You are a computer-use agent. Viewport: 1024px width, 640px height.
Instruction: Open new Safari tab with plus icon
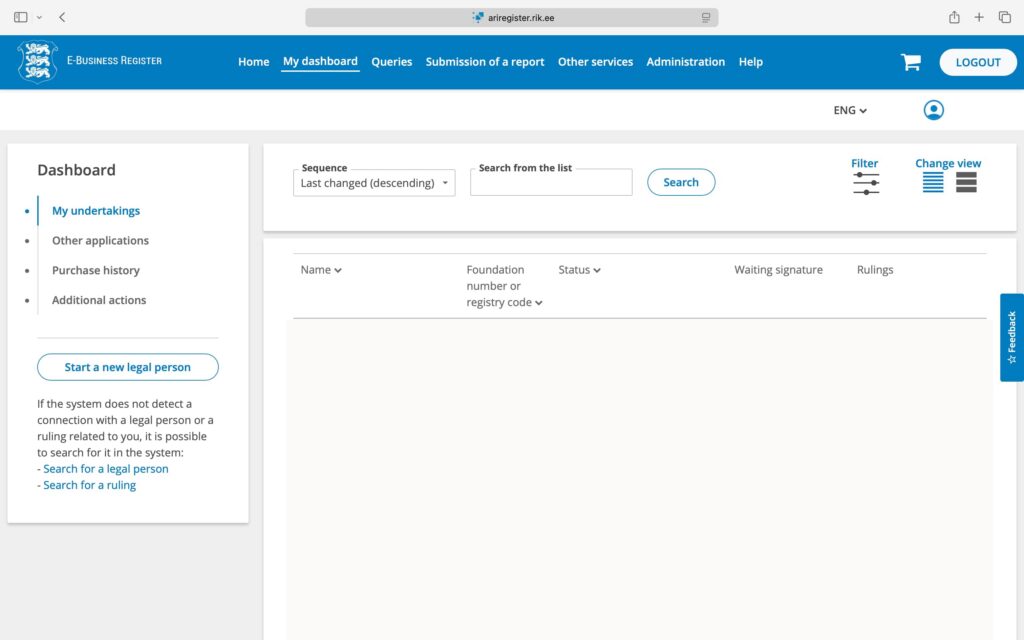point(979,17)
